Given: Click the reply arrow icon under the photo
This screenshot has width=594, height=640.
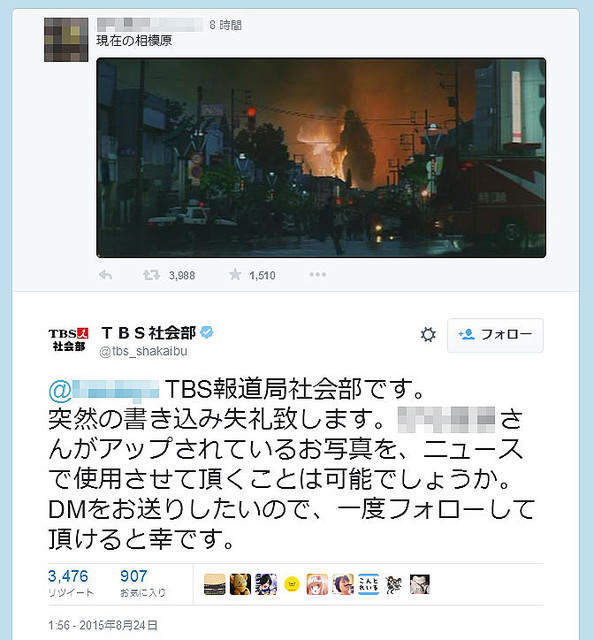Looking at the screenshot, I should [106, 275].
